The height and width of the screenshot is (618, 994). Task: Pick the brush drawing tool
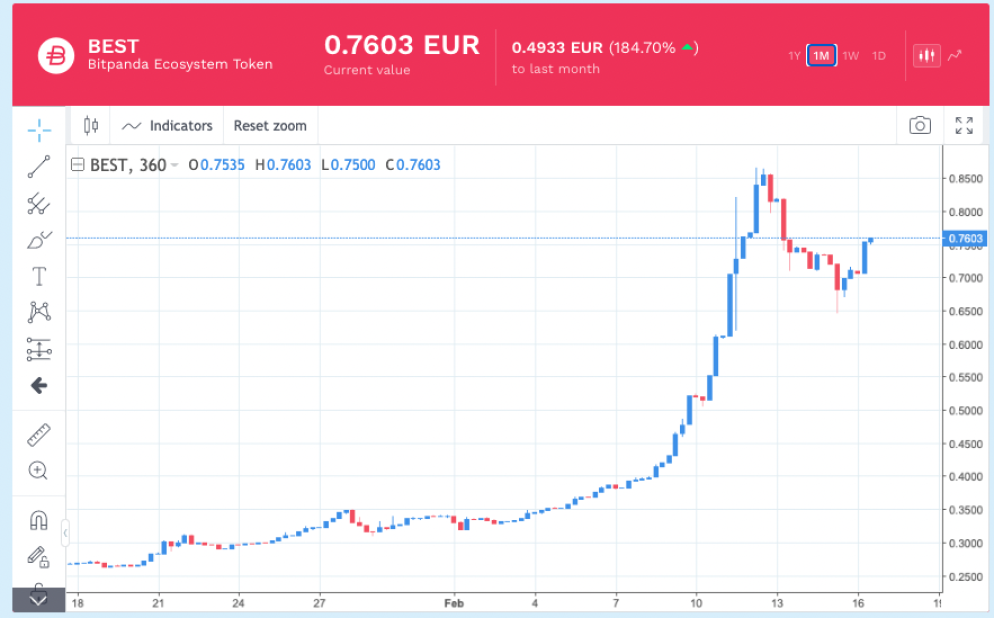(39, 240)
